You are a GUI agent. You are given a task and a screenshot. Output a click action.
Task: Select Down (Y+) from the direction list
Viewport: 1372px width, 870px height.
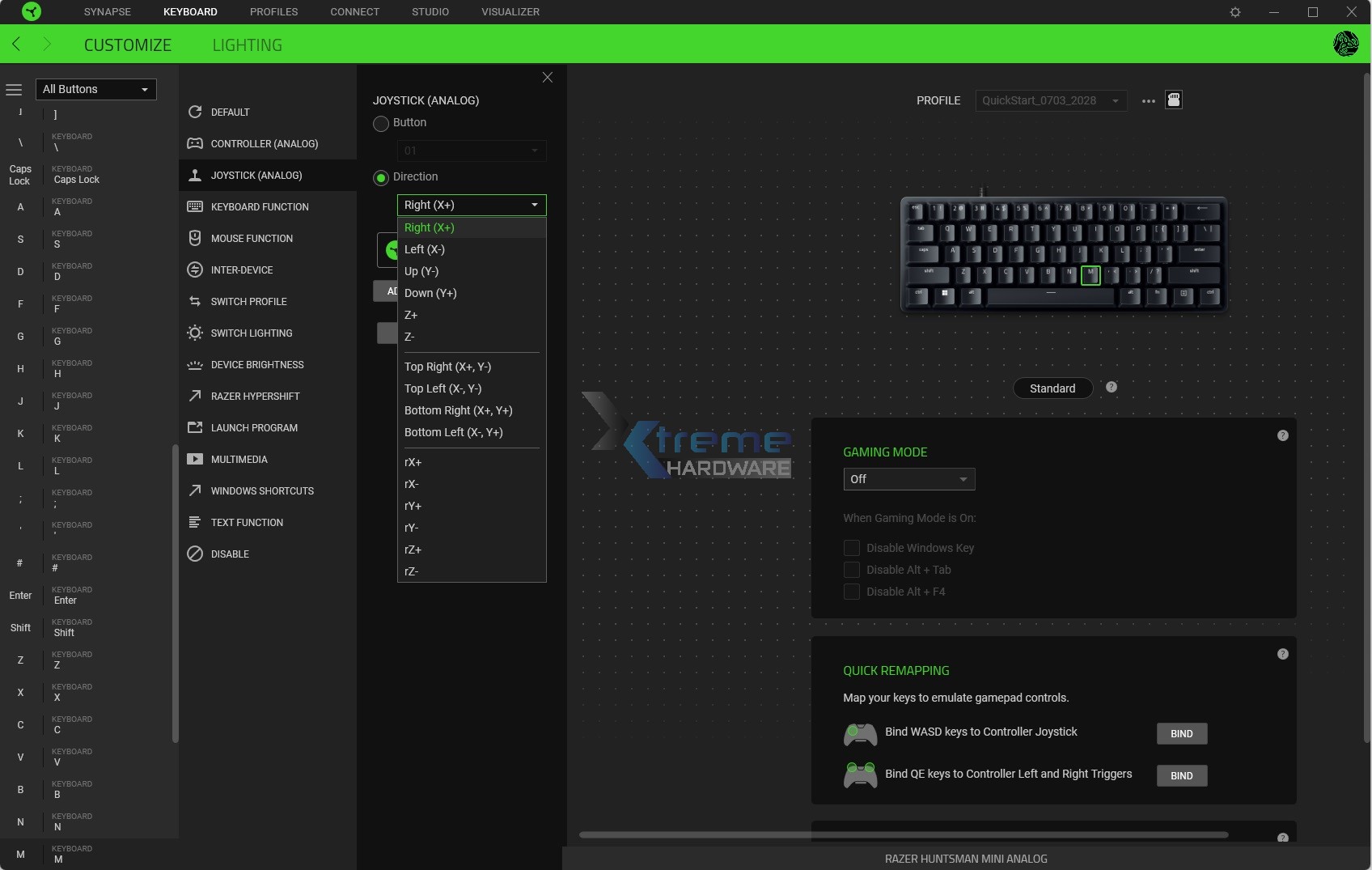[430, 293]
